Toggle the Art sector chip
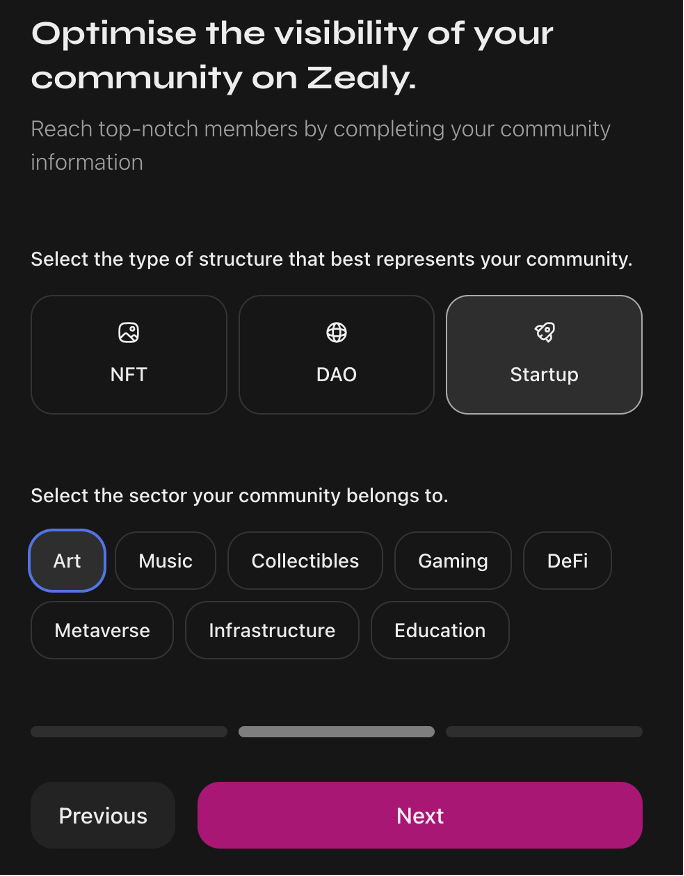The height and width of the screenshot is (876, 684). point(67,561)
